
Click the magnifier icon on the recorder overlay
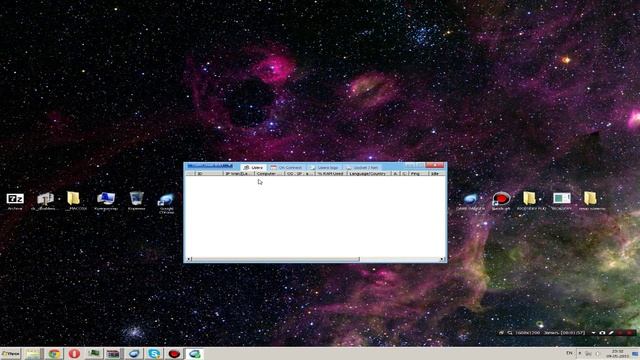(x=510, y=333)
